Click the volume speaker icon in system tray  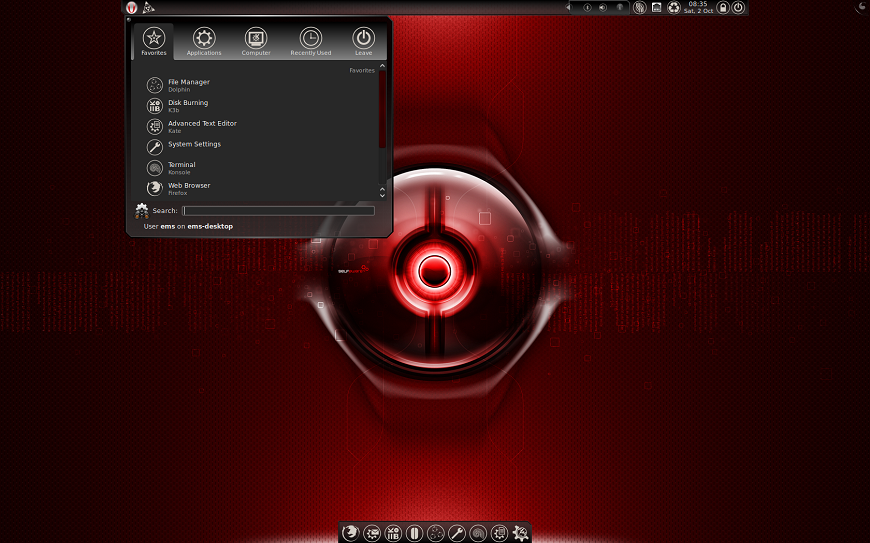click(x=603, y=8)
